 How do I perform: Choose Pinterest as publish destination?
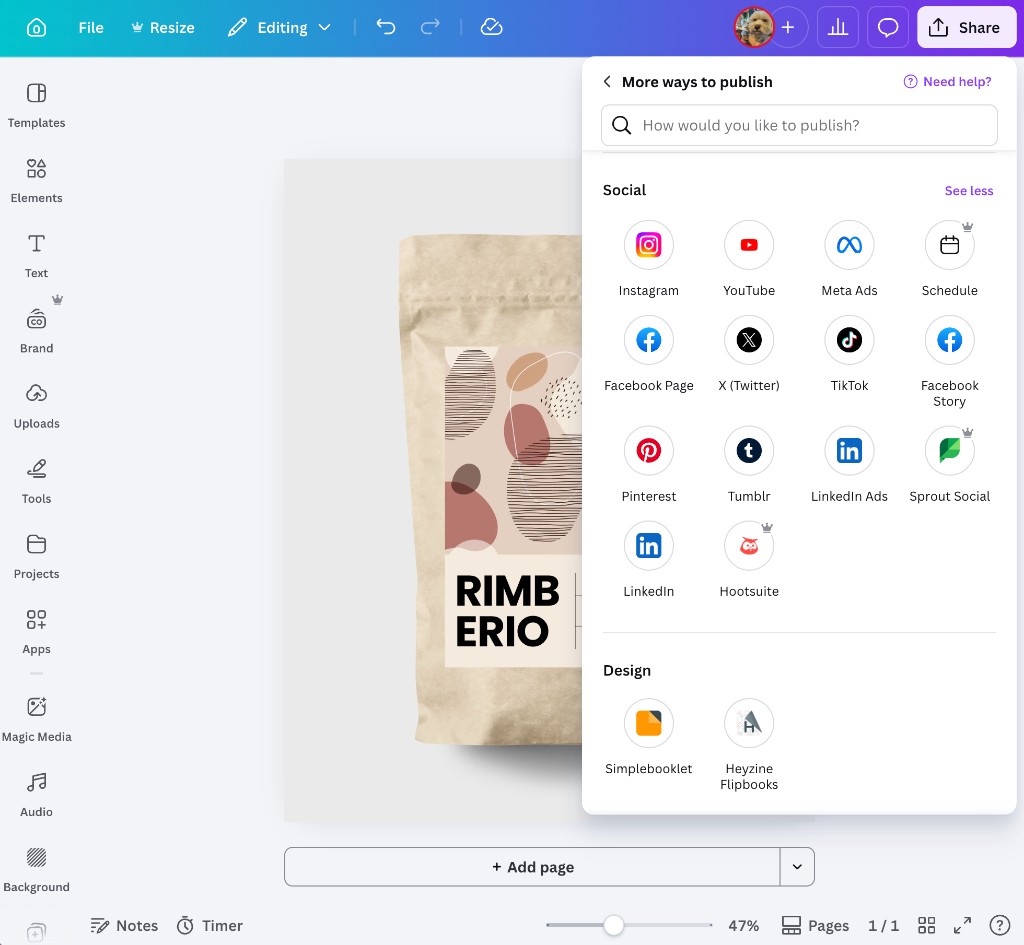[x=648, y=450]
